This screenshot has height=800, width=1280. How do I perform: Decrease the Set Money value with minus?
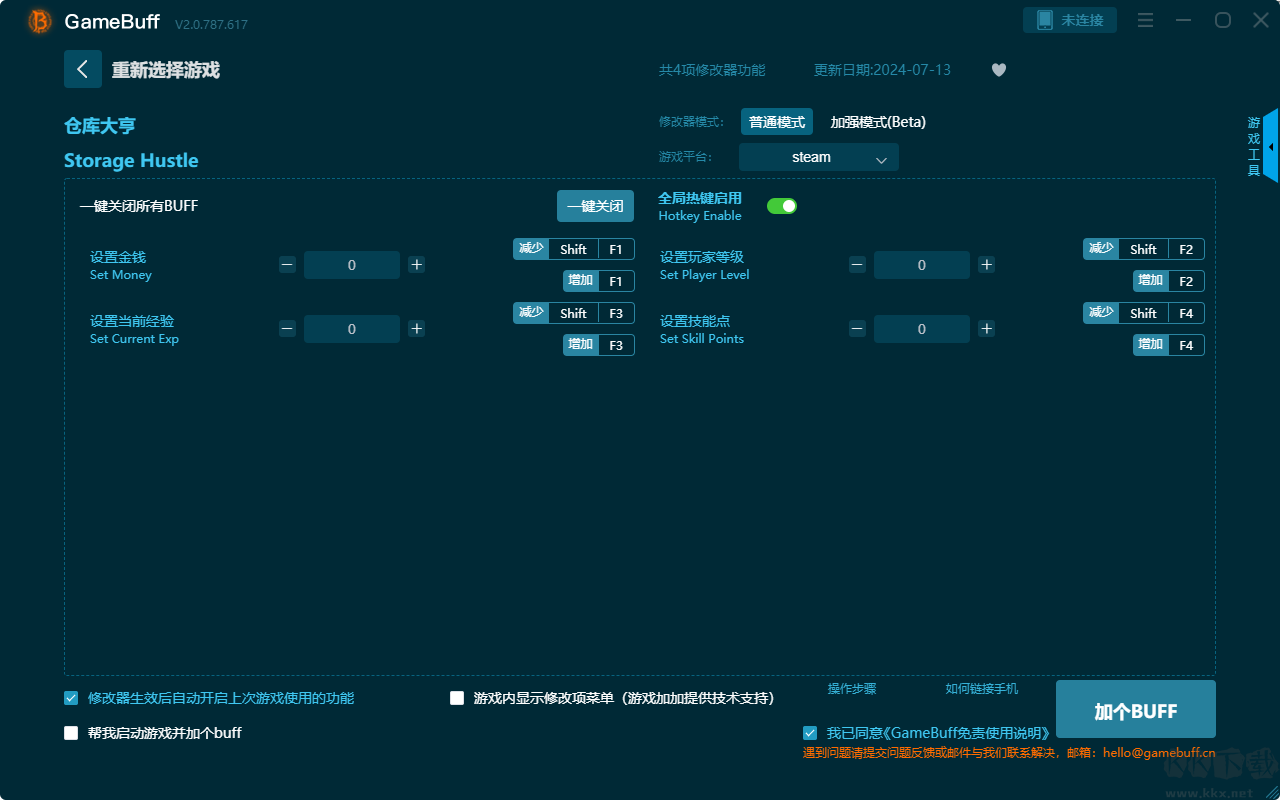pyautogui.click(x=287, y=265)
